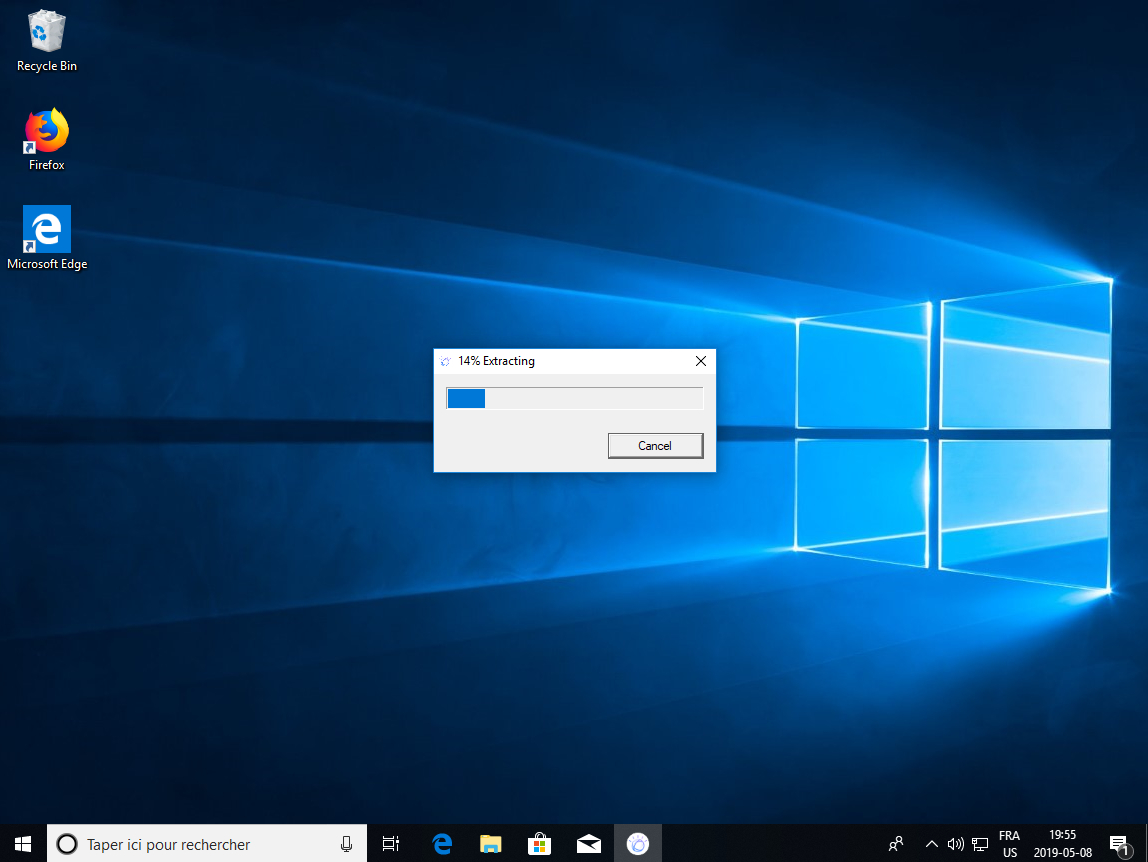This screenshot has height=862, width=1148.
Task: Click the extraction progress bar
Action: (x=574, y=399)
